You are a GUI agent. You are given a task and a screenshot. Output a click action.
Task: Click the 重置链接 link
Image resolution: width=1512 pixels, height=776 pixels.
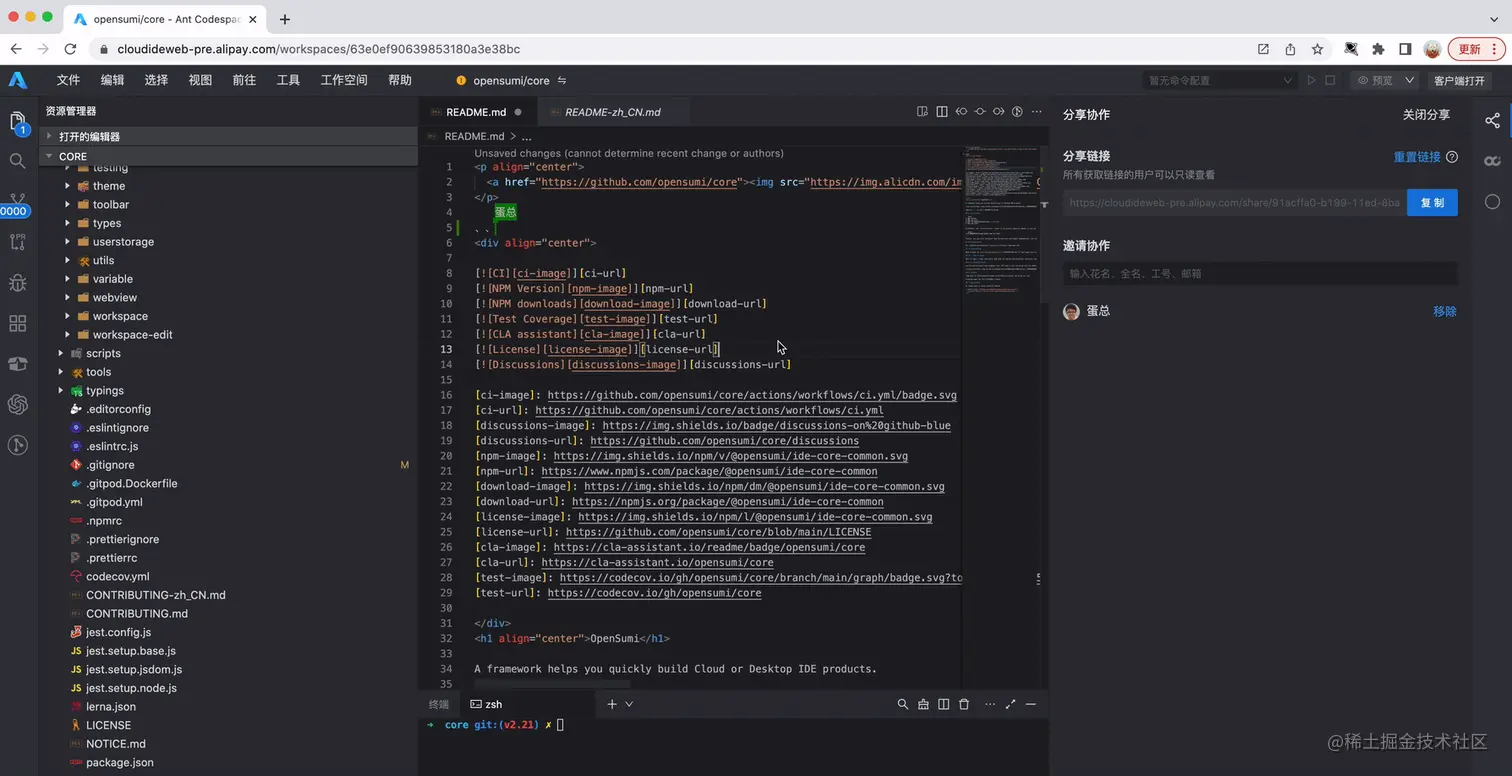[1417, 157]
